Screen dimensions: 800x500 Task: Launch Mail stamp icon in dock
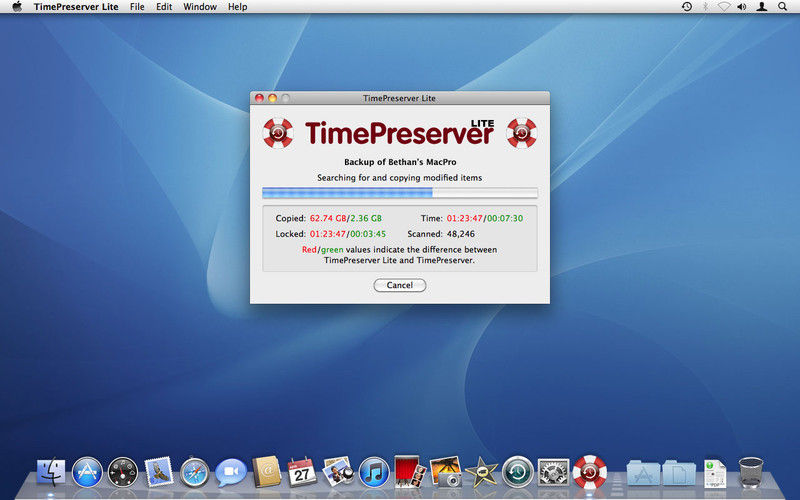159,471
